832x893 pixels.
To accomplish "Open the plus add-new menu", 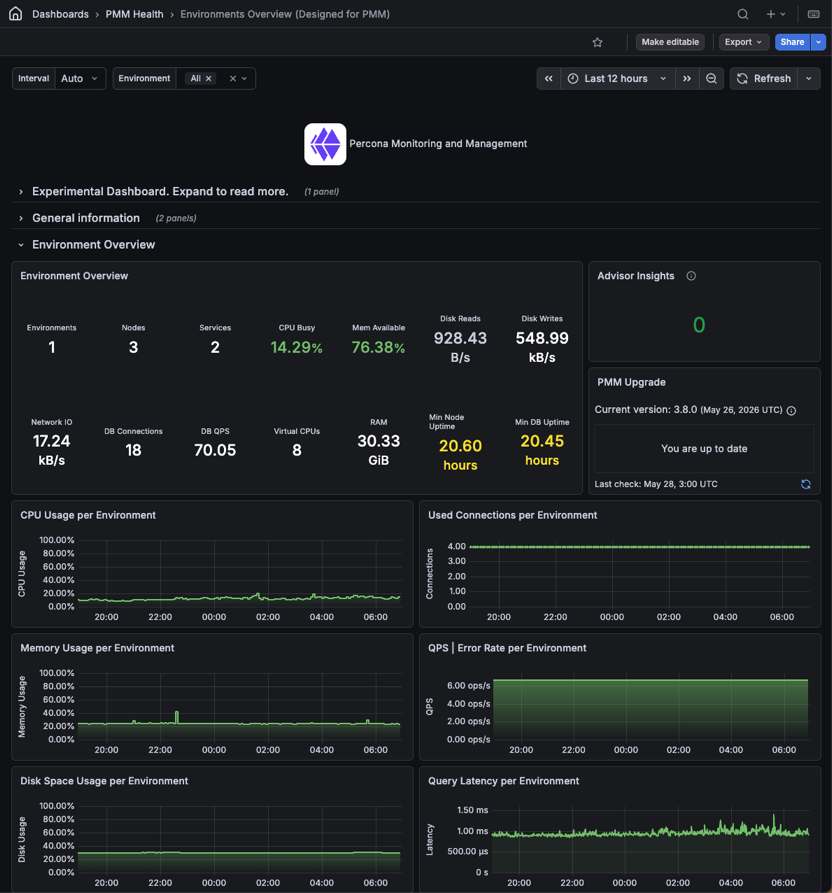I will (x=776, y=14).
